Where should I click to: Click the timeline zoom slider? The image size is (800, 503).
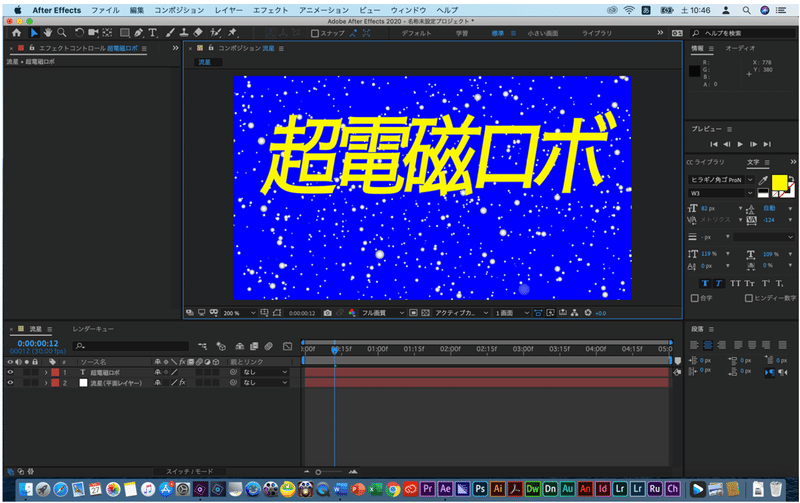[330, 472]
